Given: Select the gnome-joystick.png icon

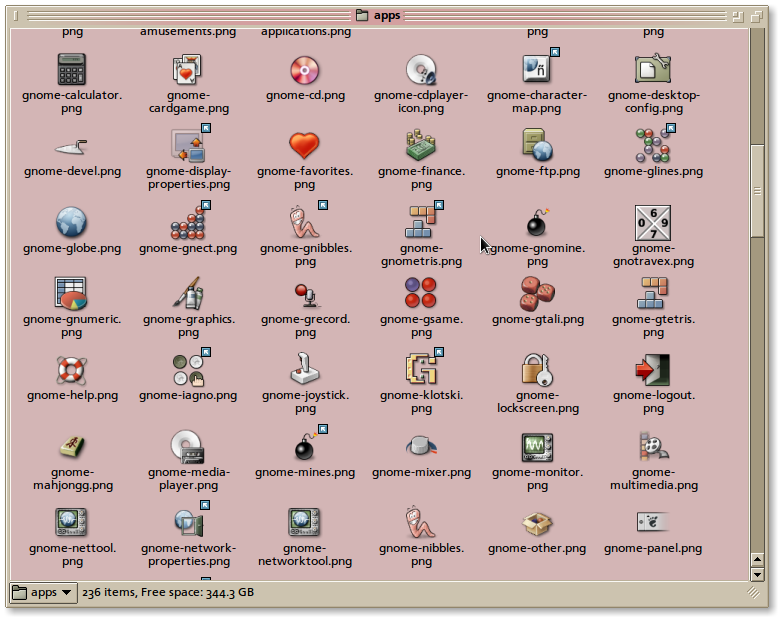Looking at the screenshot, I should pyautogui.click(x=305, y=370).
